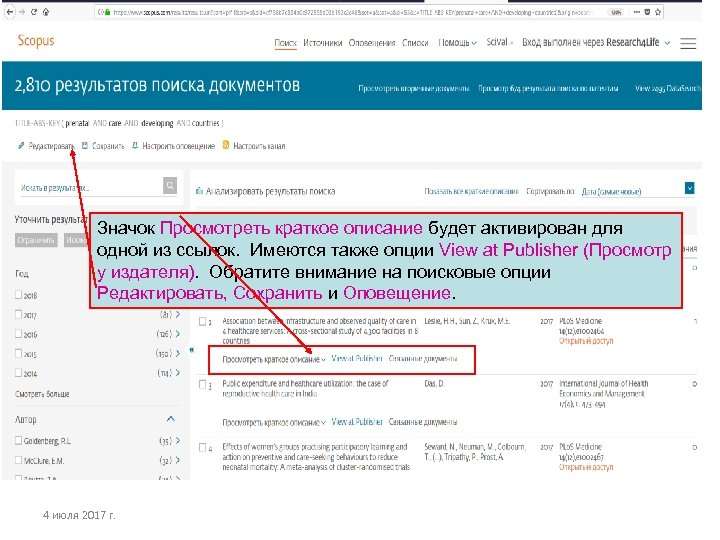
Task: Click Сохранить search link
Action: click(108, 146)
